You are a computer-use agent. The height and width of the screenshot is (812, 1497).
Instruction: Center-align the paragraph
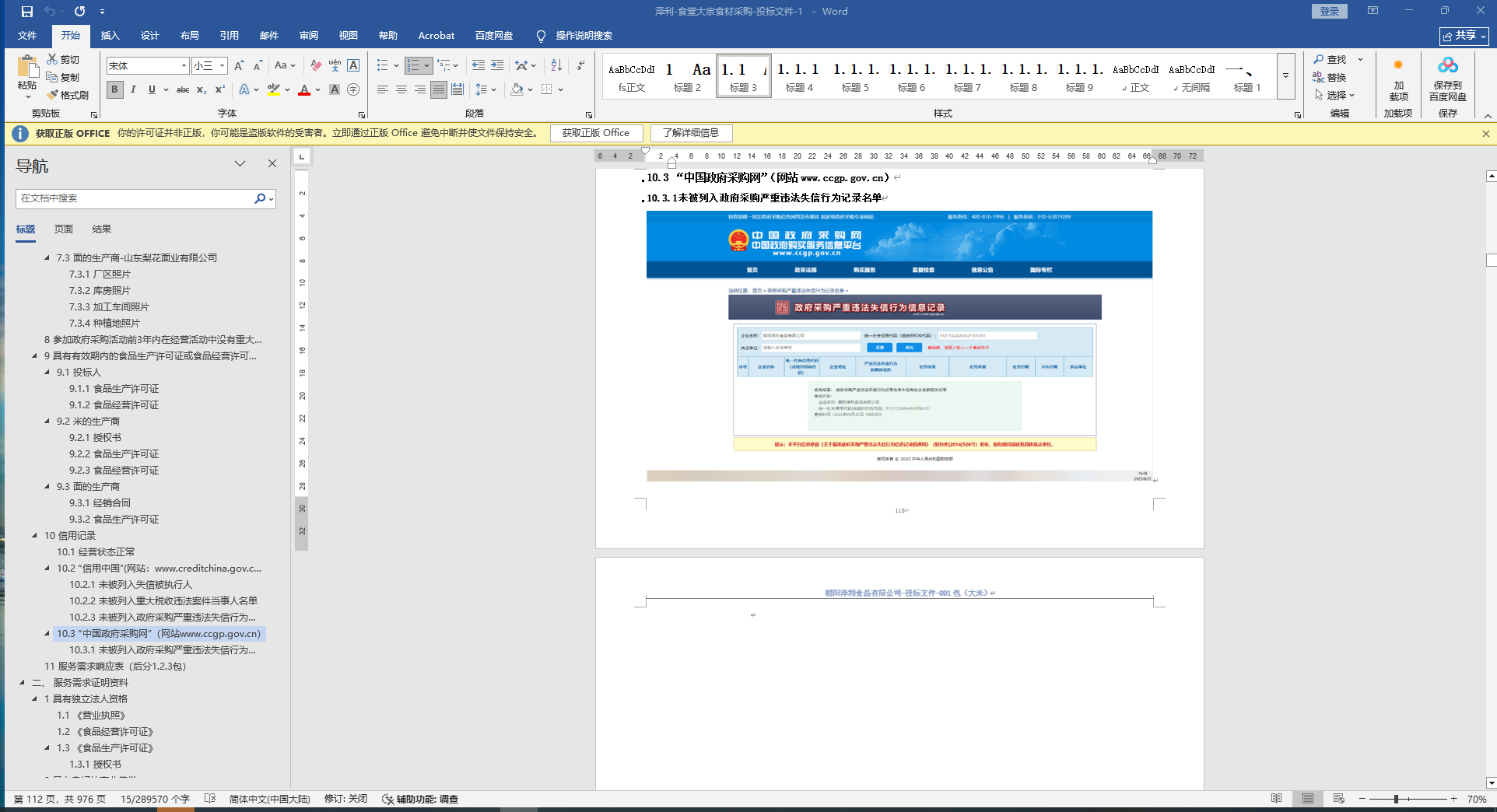point(401,89)
